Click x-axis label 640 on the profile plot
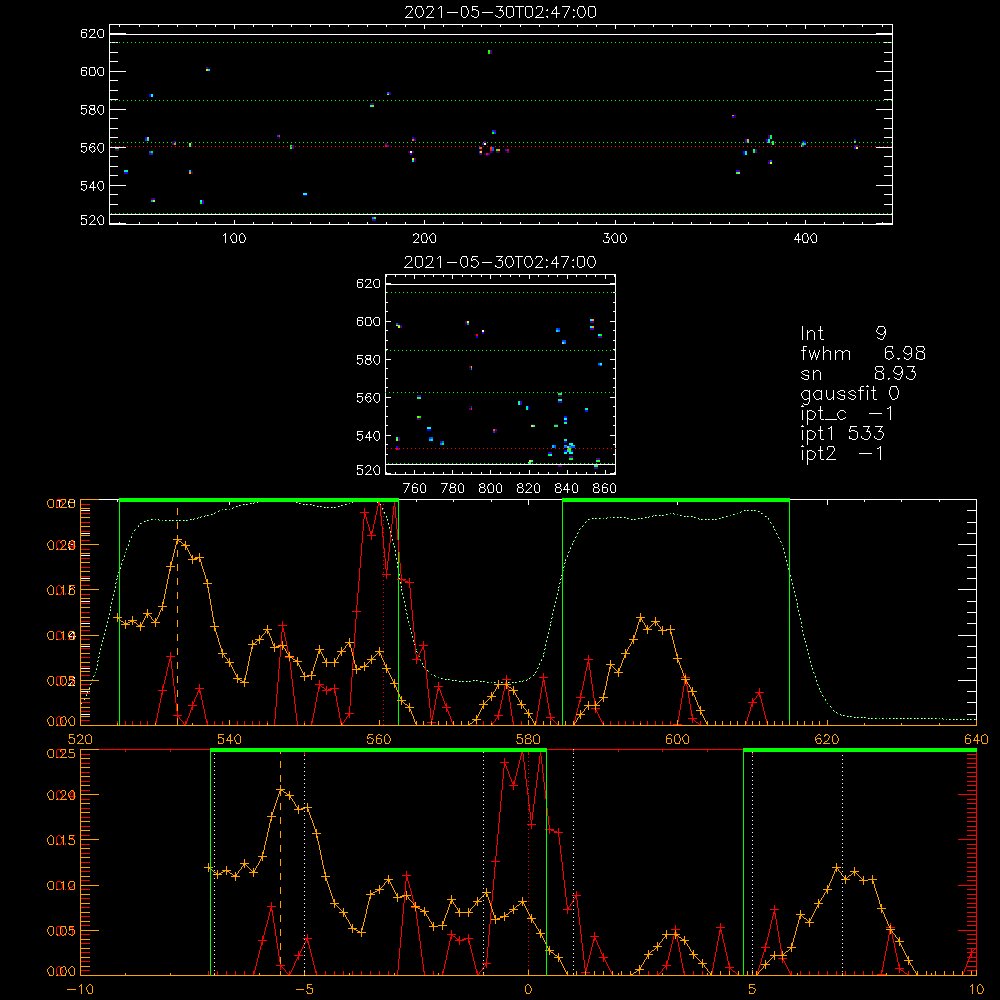 (x=976, y=739)
